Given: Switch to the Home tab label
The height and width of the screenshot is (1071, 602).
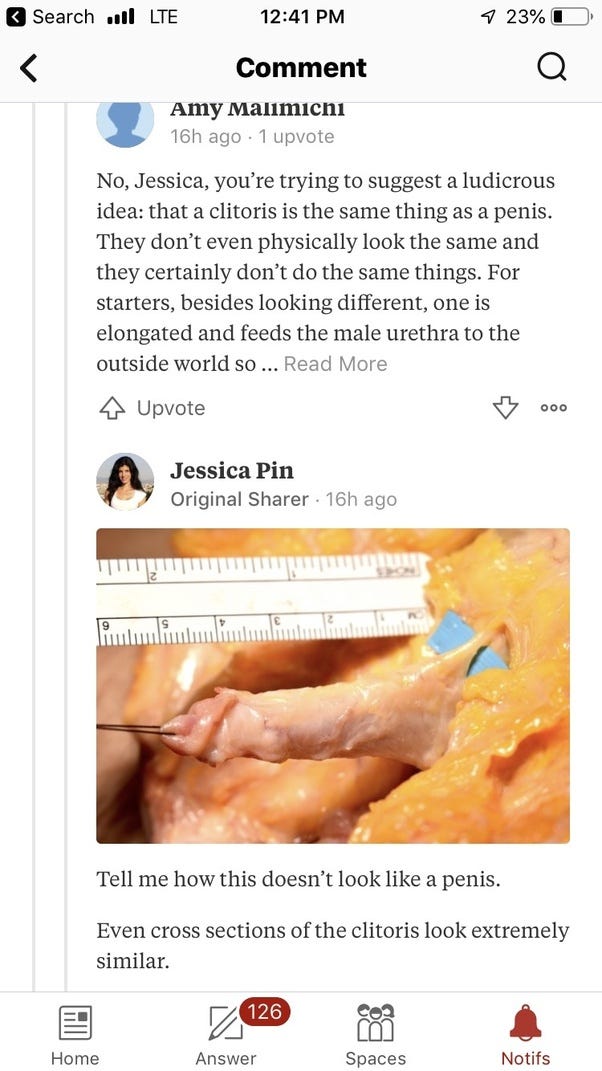Looking at the screenshot, I should [75, 1058].
